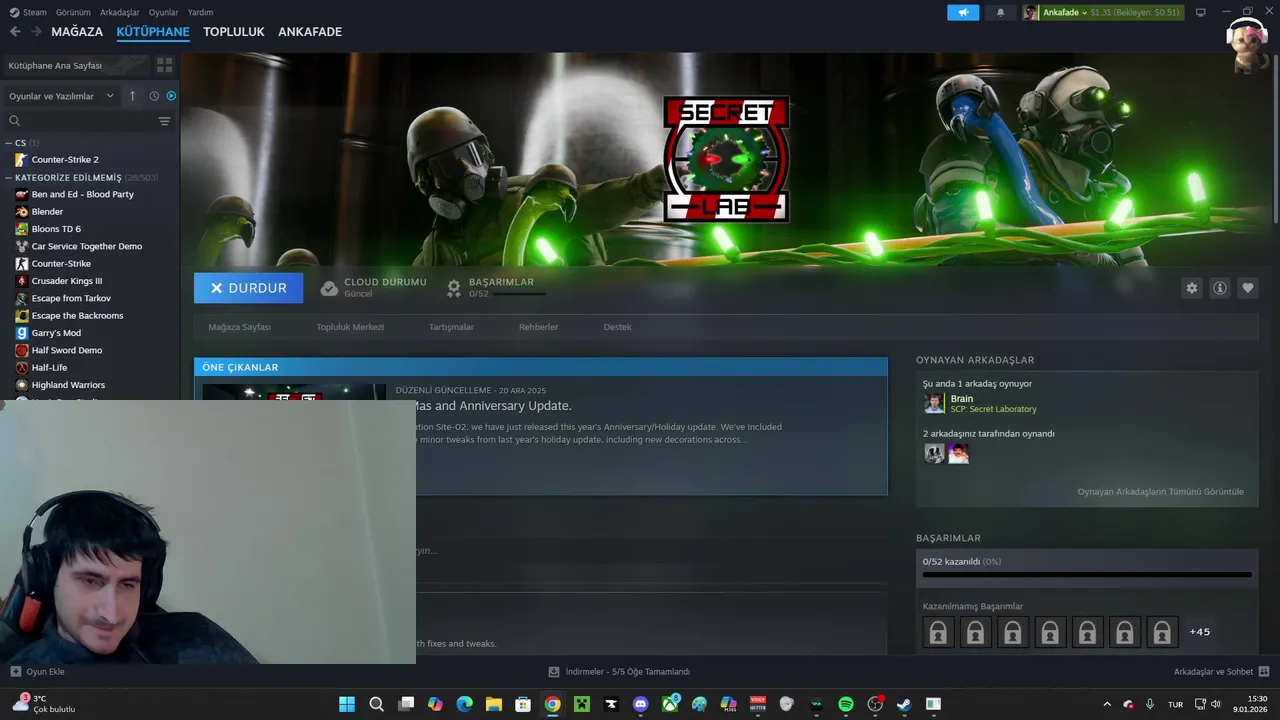Open the notifications bell
This screenshot has width=1280, height=720.
point(1000,12)
